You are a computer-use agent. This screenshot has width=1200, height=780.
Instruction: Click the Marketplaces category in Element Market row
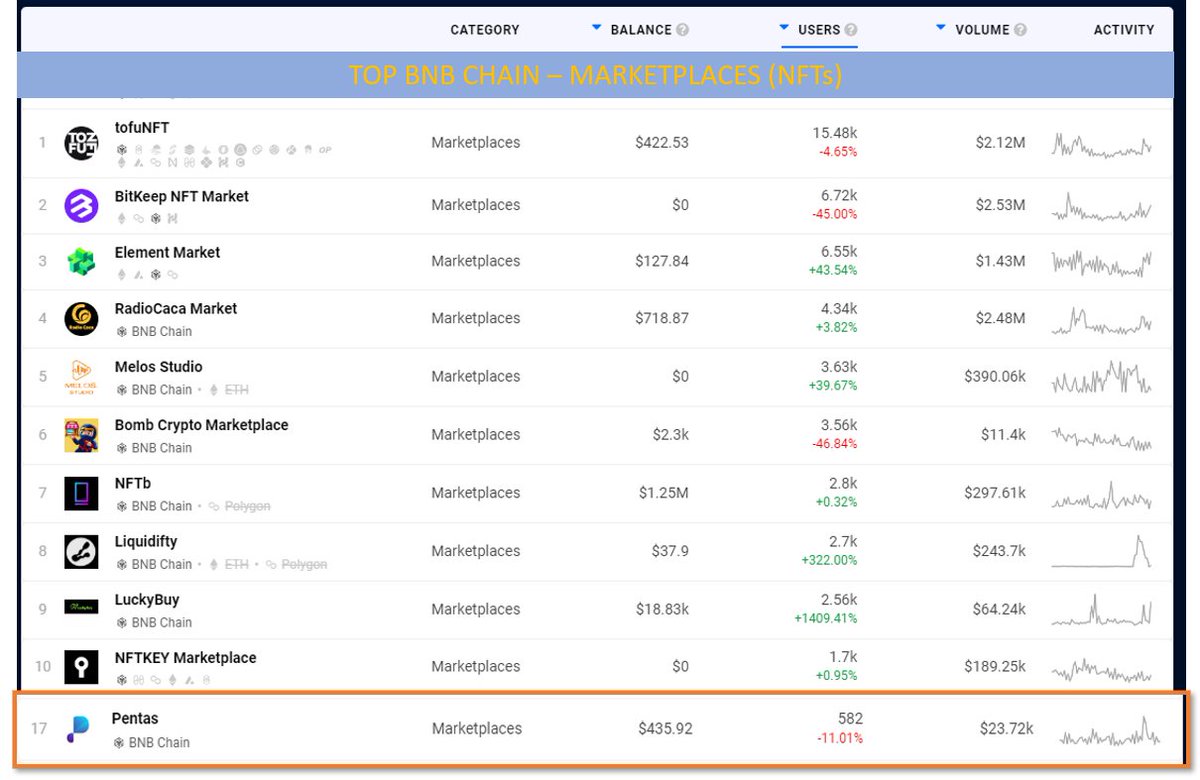(476, 261)
